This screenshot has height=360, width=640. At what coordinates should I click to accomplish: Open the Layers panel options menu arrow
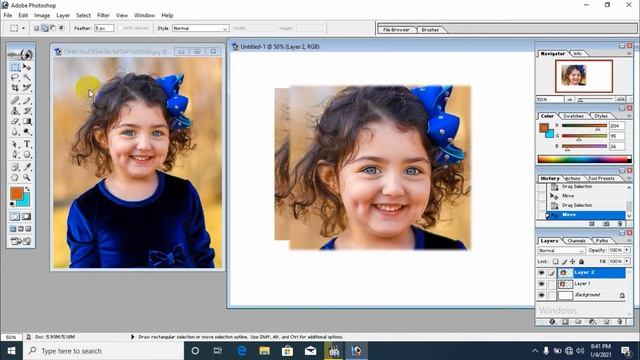(629, 241)
